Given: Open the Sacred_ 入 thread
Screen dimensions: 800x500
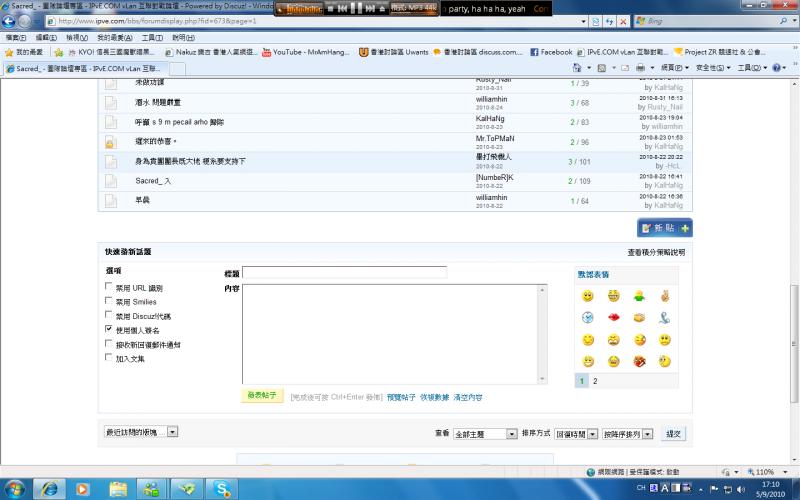Looking at the screenshot, I should pos(153,181).
